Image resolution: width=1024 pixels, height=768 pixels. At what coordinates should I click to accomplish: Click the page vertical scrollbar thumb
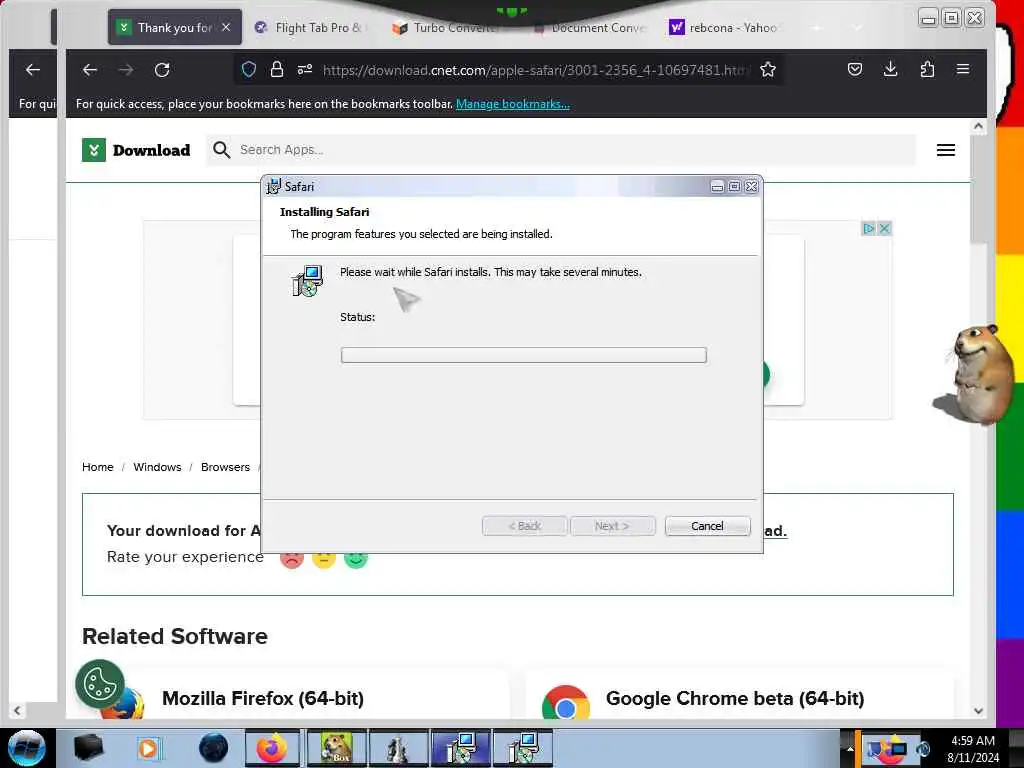point(978,189)
